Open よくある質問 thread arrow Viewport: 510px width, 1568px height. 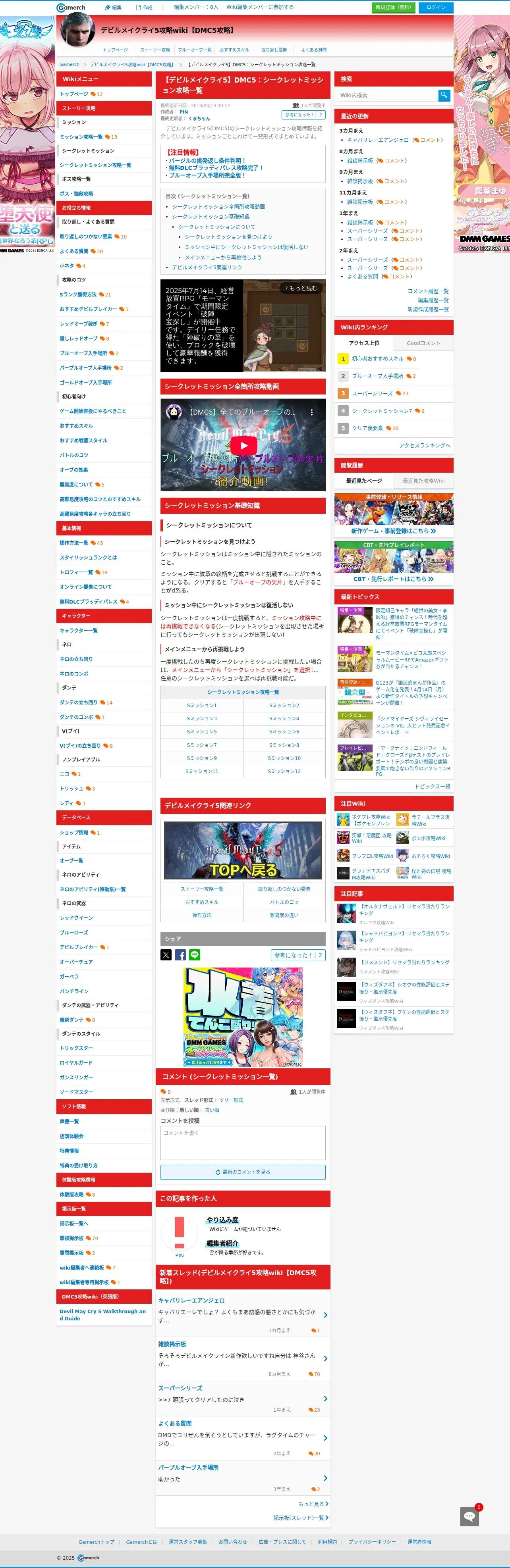(x=325, y=1438)
